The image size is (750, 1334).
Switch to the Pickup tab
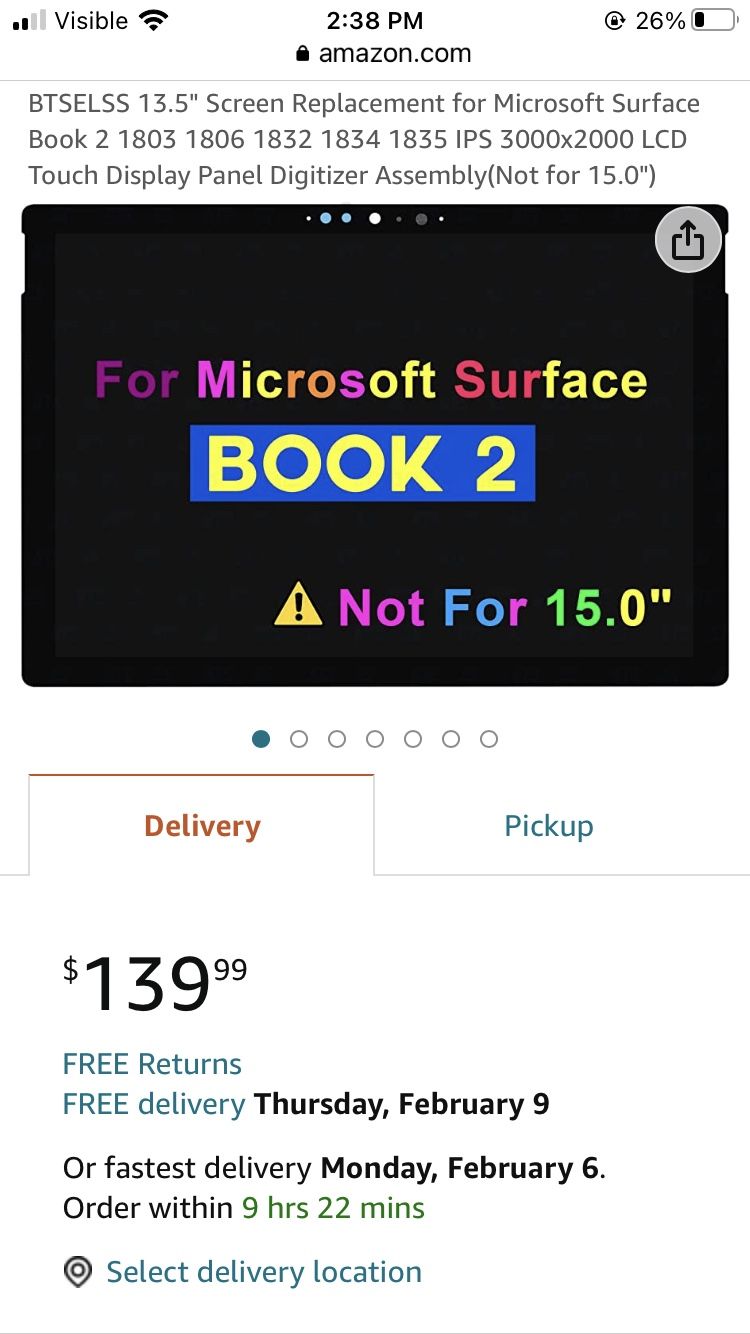tap(548, 825)
